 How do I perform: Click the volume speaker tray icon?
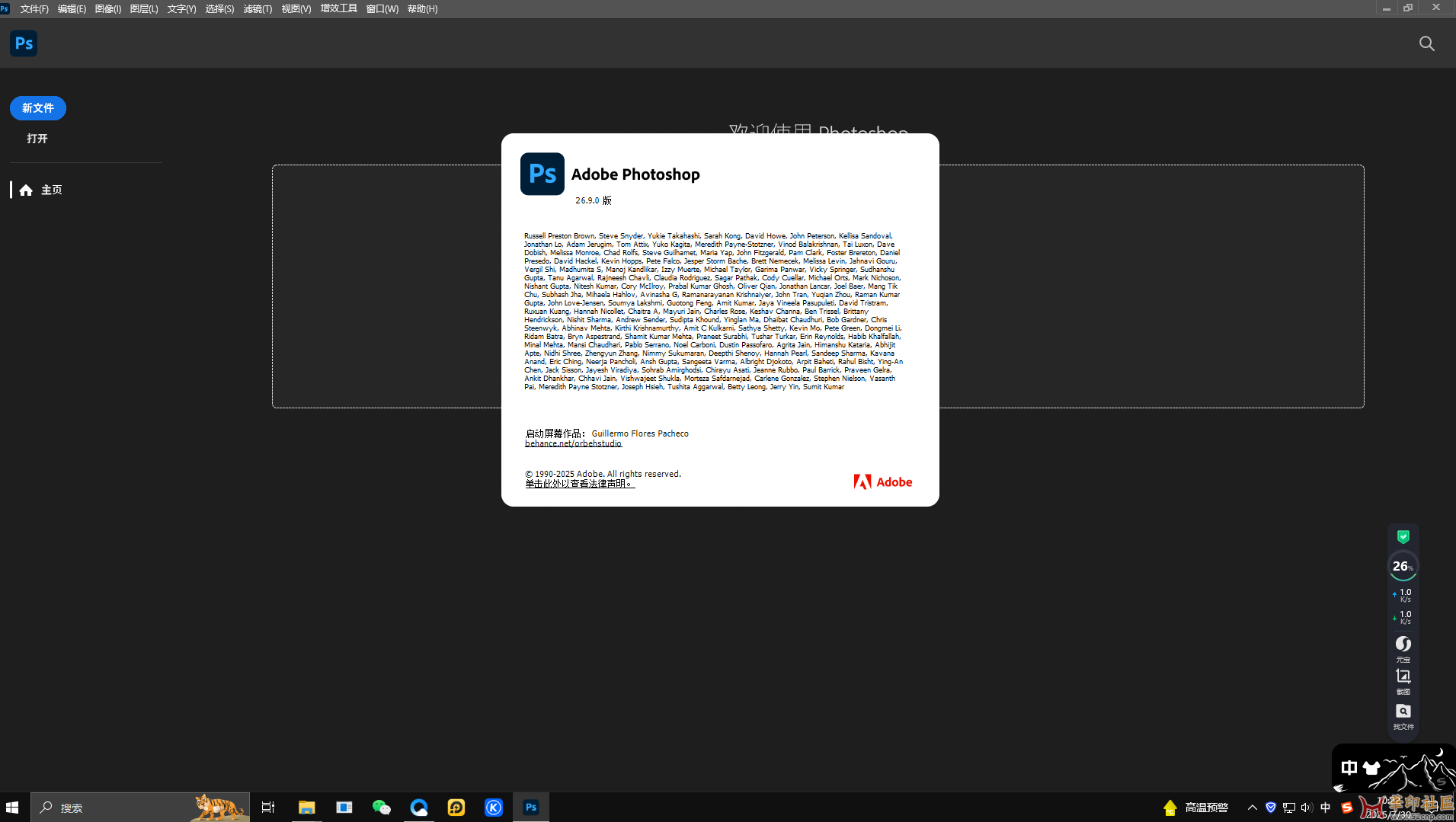coord(1307,808)
